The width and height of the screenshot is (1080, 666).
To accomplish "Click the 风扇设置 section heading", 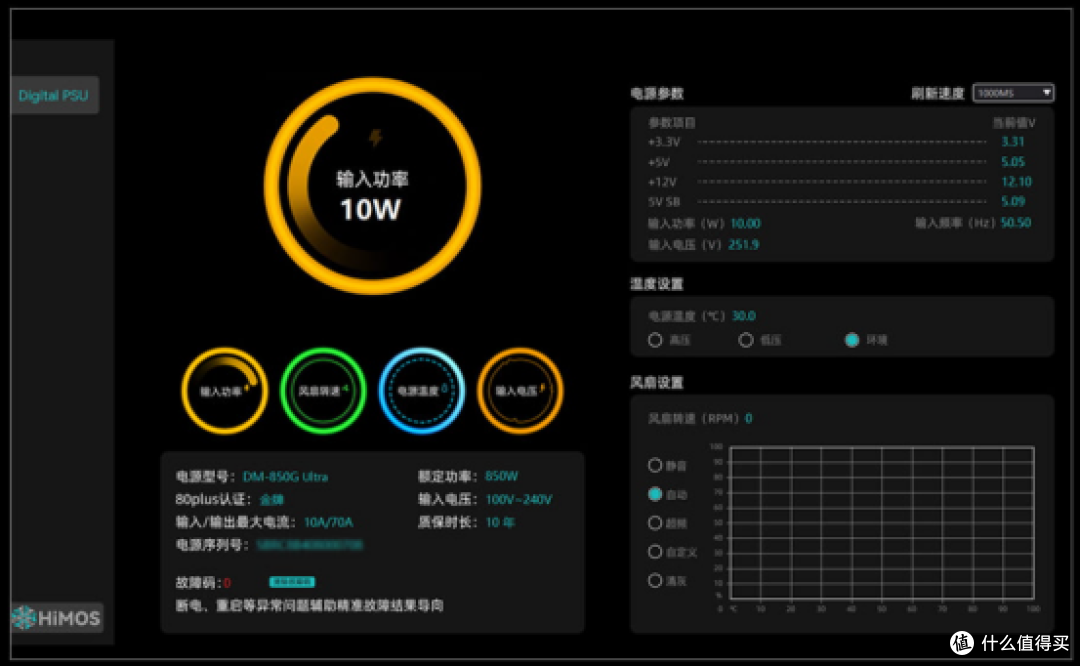I will click(657, 382).
